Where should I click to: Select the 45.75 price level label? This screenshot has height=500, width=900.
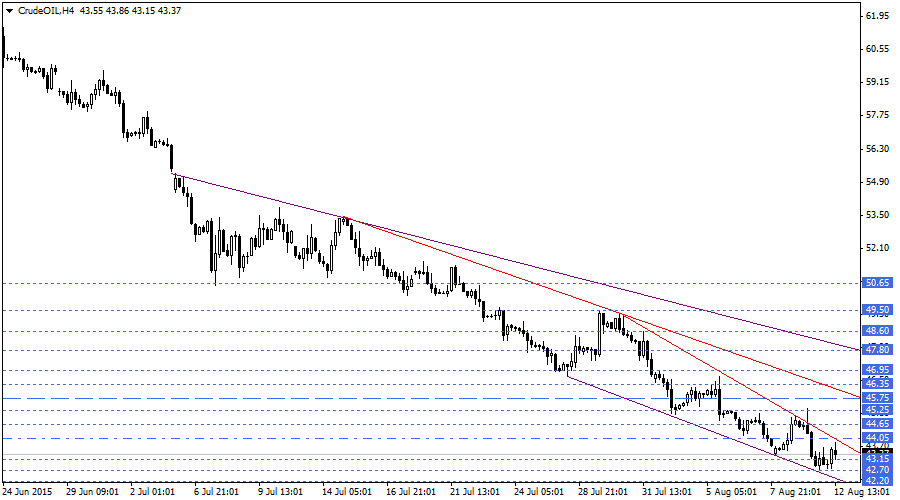[x=877, y=398]
